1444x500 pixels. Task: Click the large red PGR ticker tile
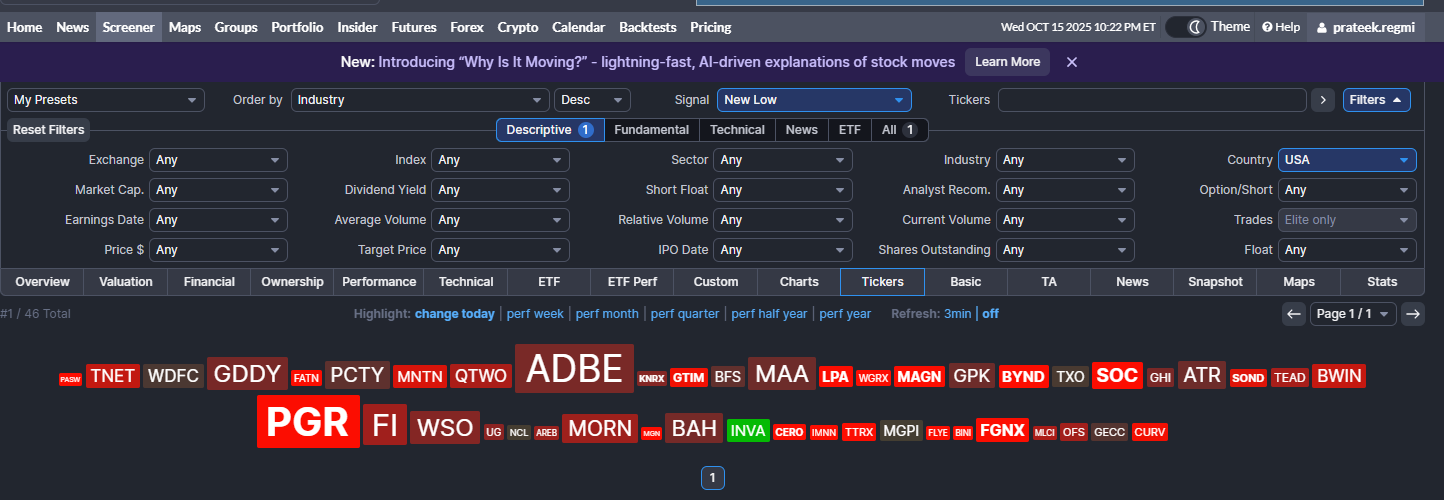[308, 421]
